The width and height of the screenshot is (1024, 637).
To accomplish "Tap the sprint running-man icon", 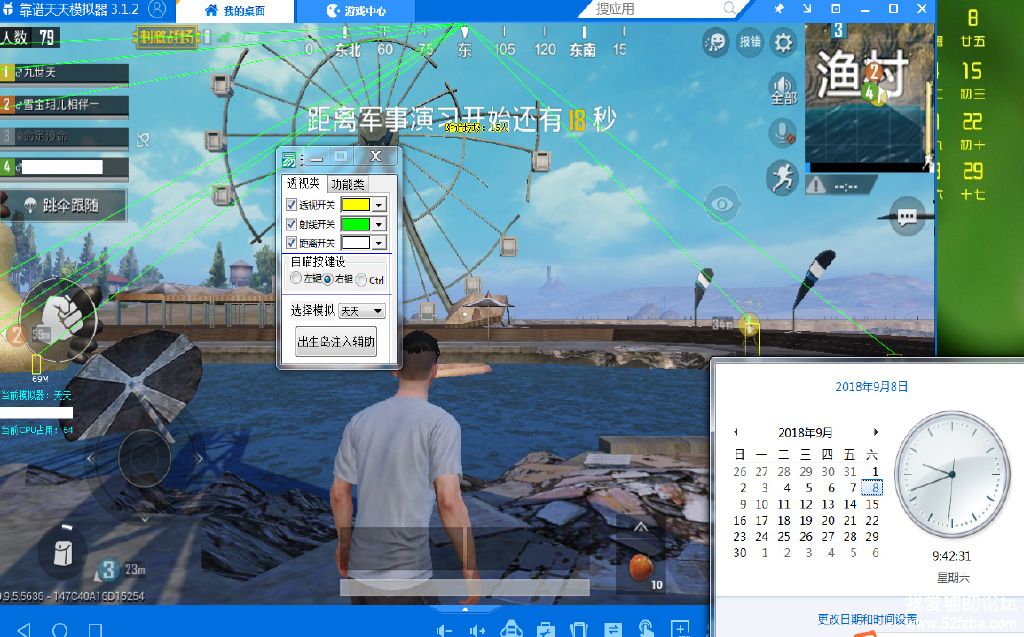I will pyautogui.click(x=782, y=176).
